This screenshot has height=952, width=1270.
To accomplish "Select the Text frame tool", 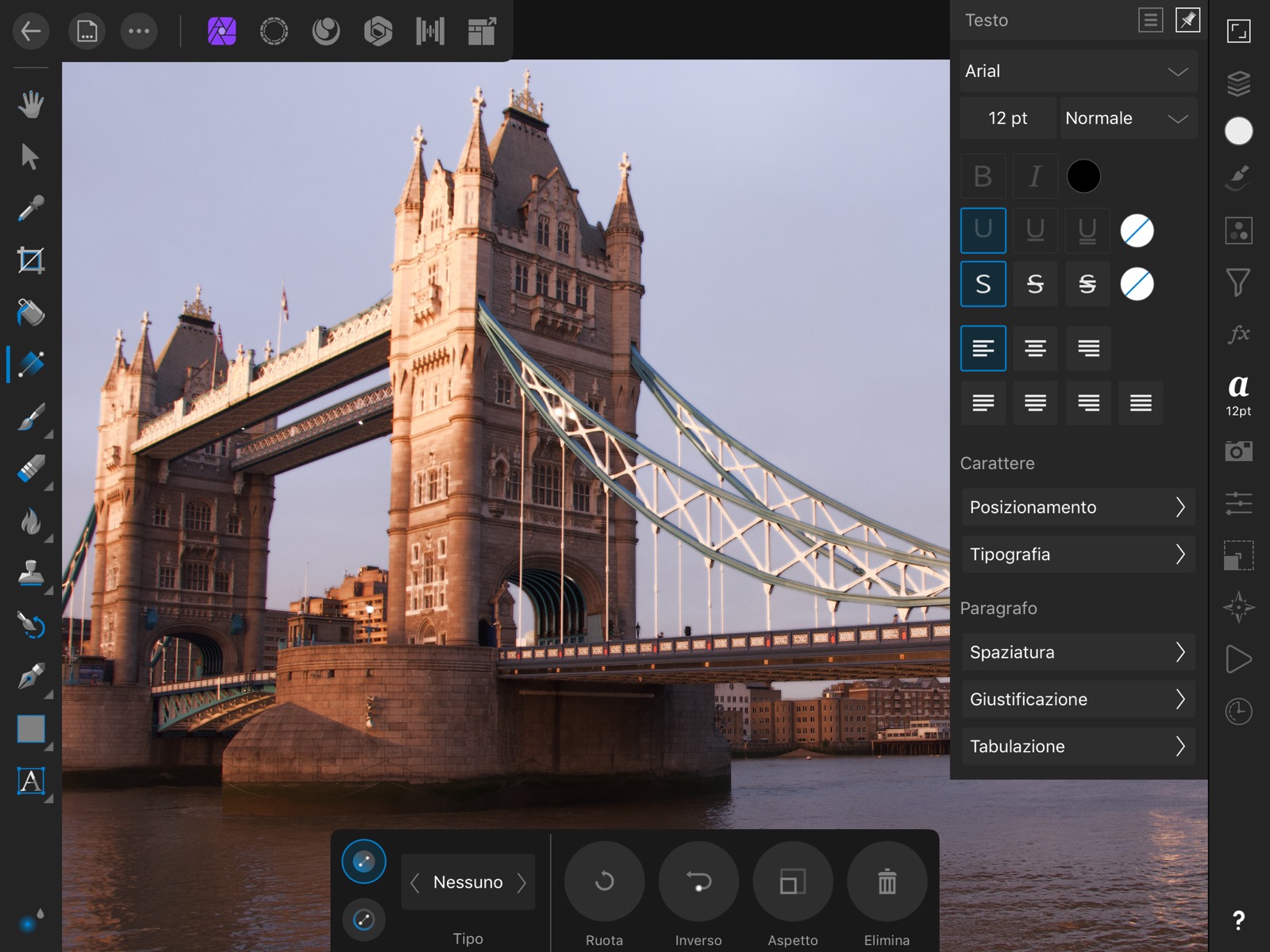I will click(30, 781).
